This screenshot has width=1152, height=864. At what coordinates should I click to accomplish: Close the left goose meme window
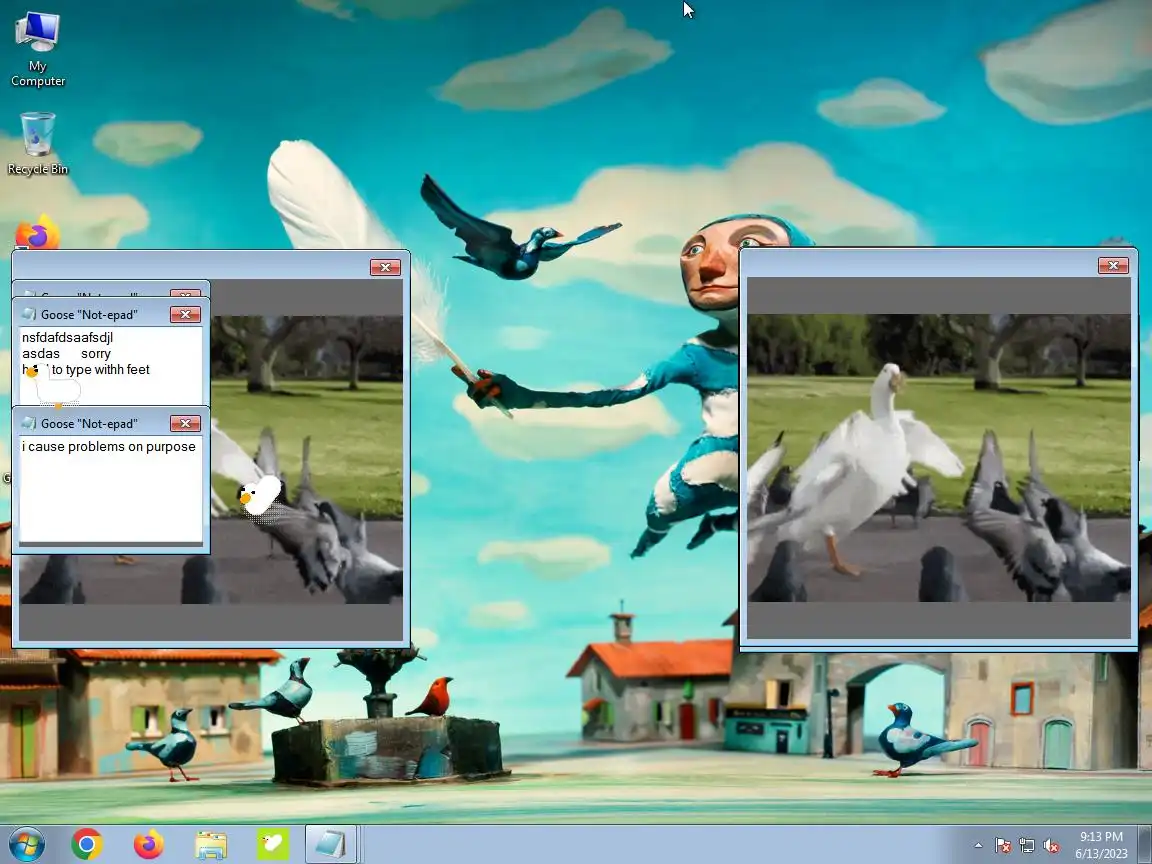pyautogui.click(x=385, y=267)
